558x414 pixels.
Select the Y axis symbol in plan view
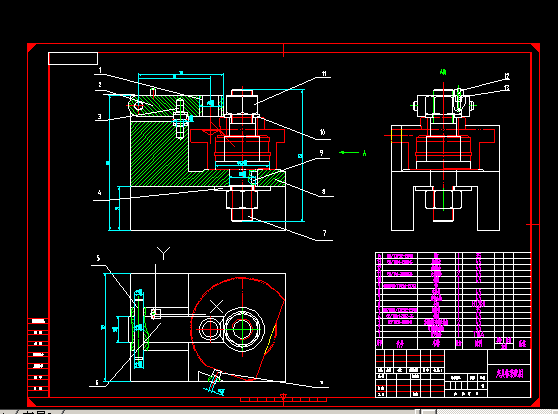point(163,253)
